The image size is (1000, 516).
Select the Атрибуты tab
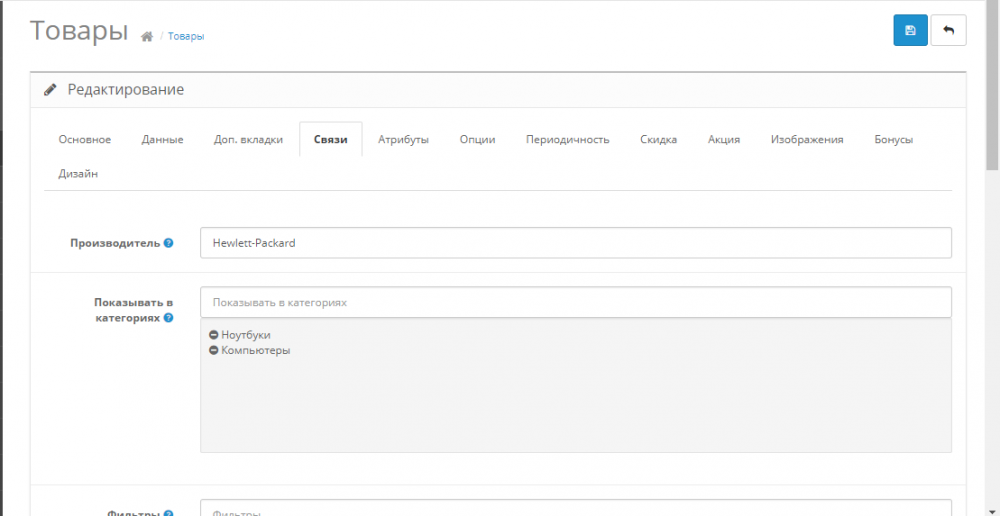[403, 140]
